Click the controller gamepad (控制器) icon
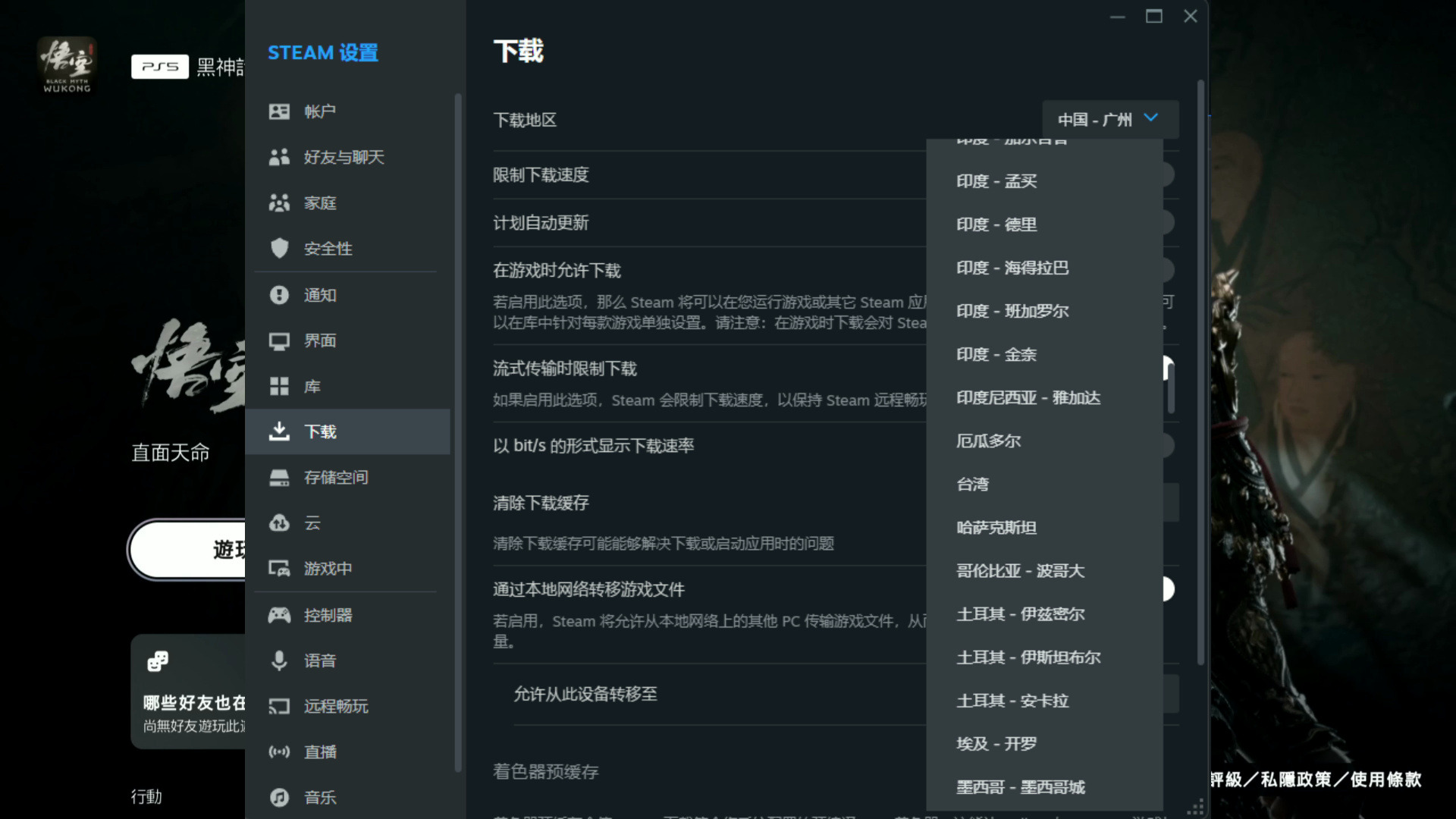The width and height of the screenshot is (1456, 819). 279,615
